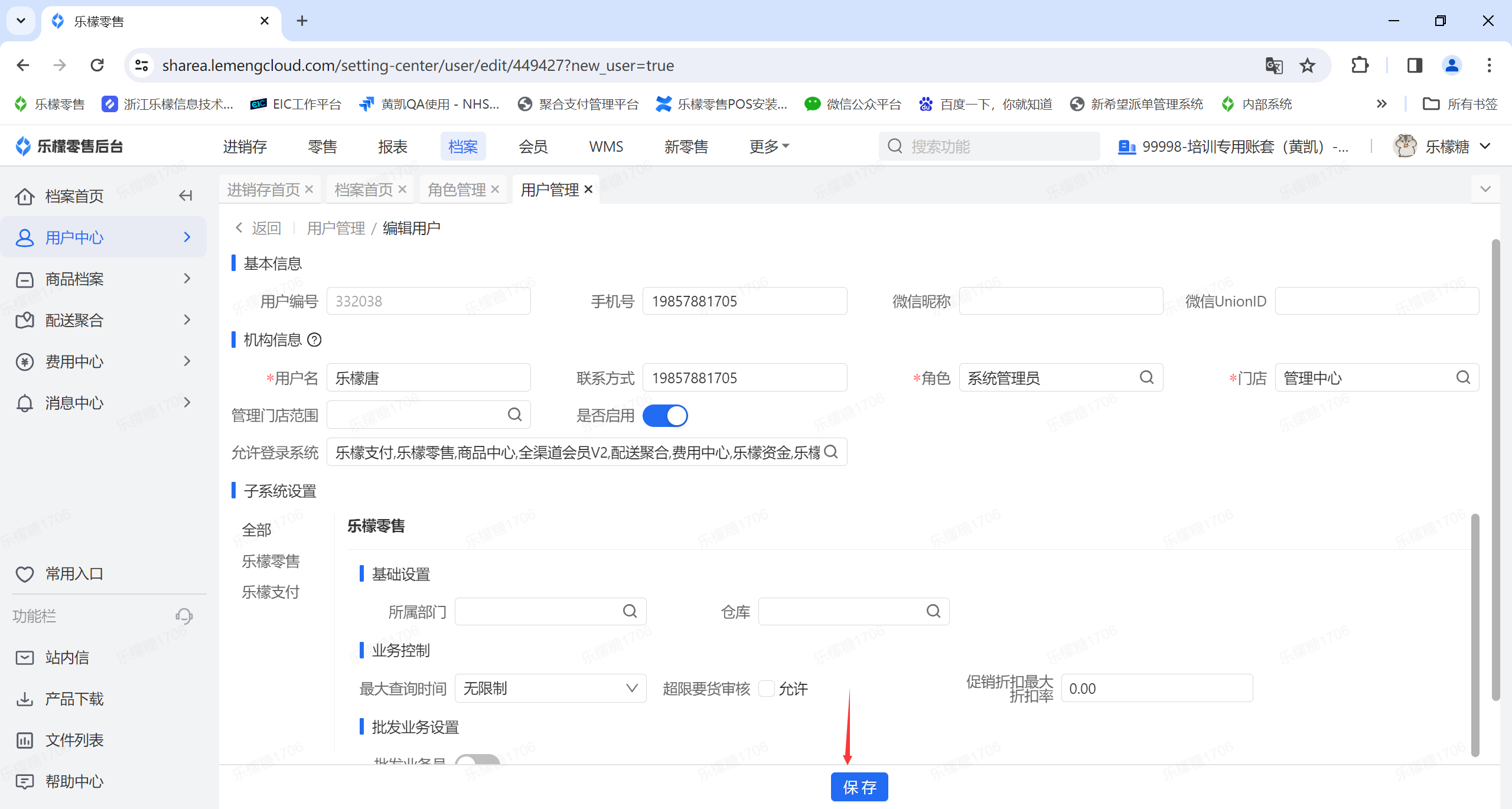The height and width of the screenshot is (809, 1512).
Task: Bookmark this page with star icon
Action: 1308,65
